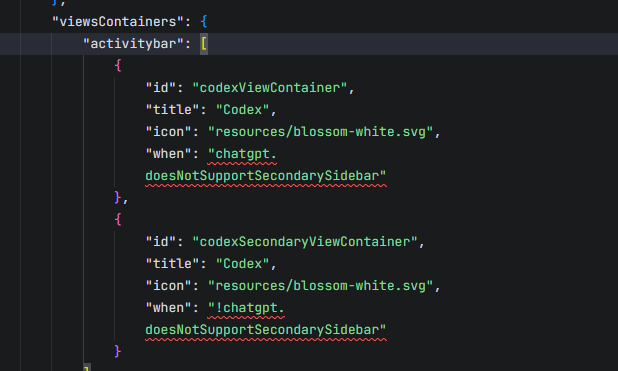Click the last underlined doesNotSupportSecondarySidebar line

(266, 330)
